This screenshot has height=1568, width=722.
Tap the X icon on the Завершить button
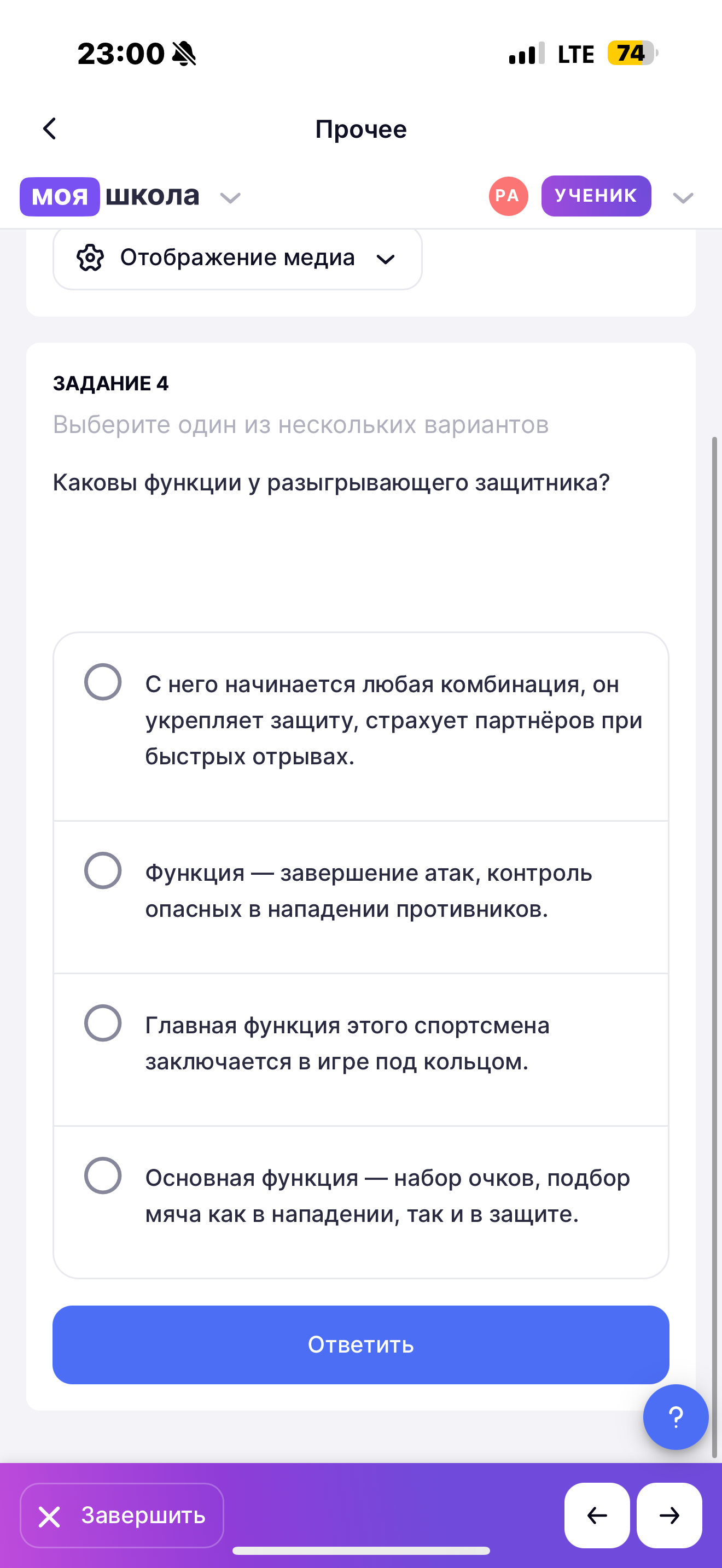pos(49,1516)
